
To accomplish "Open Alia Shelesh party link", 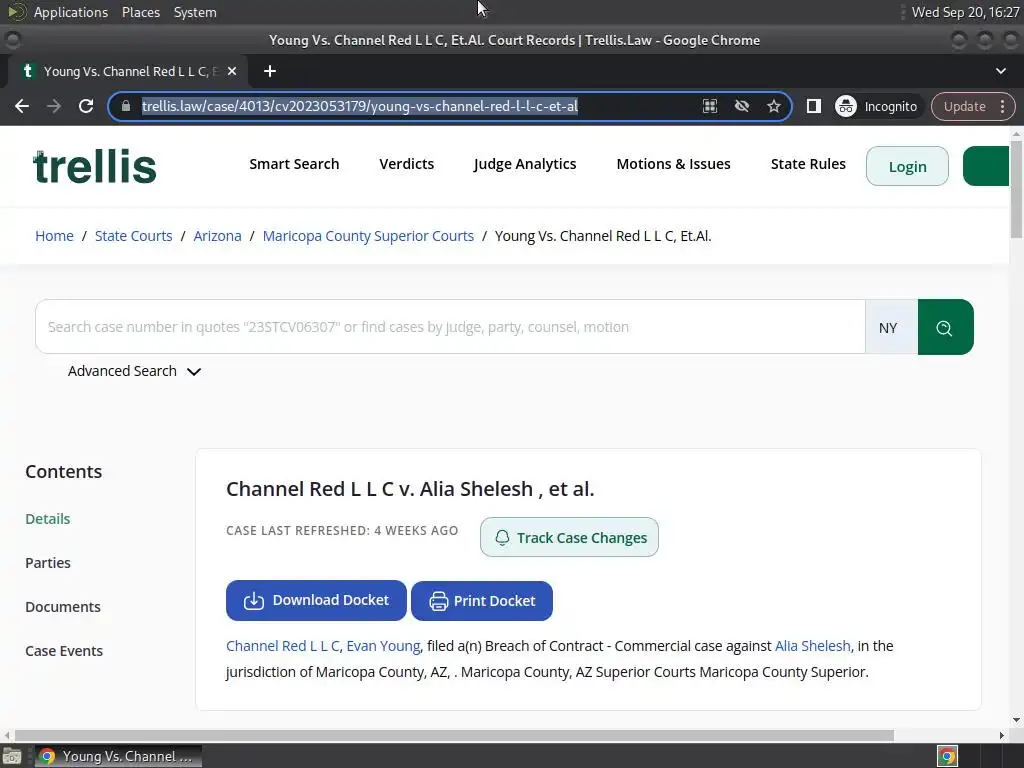I will point(812,646).
